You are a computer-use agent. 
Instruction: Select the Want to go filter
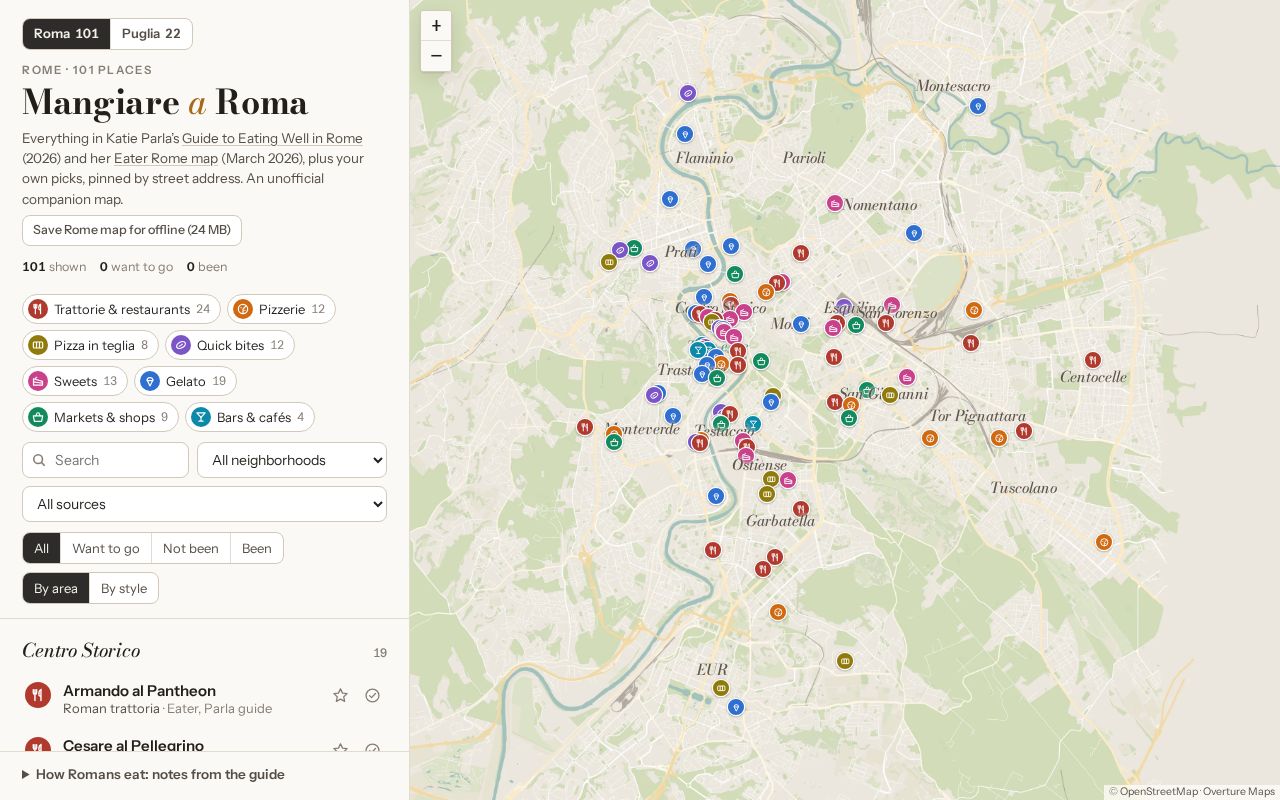point(106,548)
